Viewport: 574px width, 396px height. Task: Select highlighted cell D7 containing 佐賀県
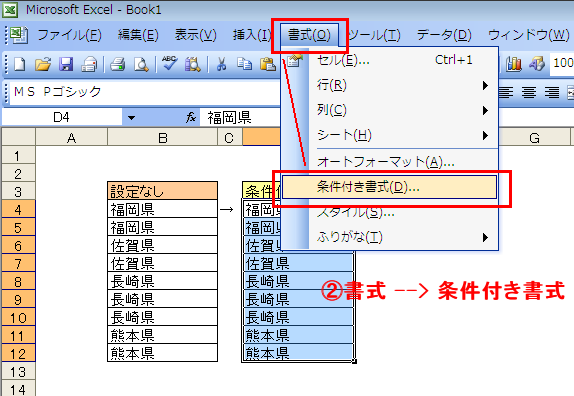pyautogui.click(x=298, y=263)
